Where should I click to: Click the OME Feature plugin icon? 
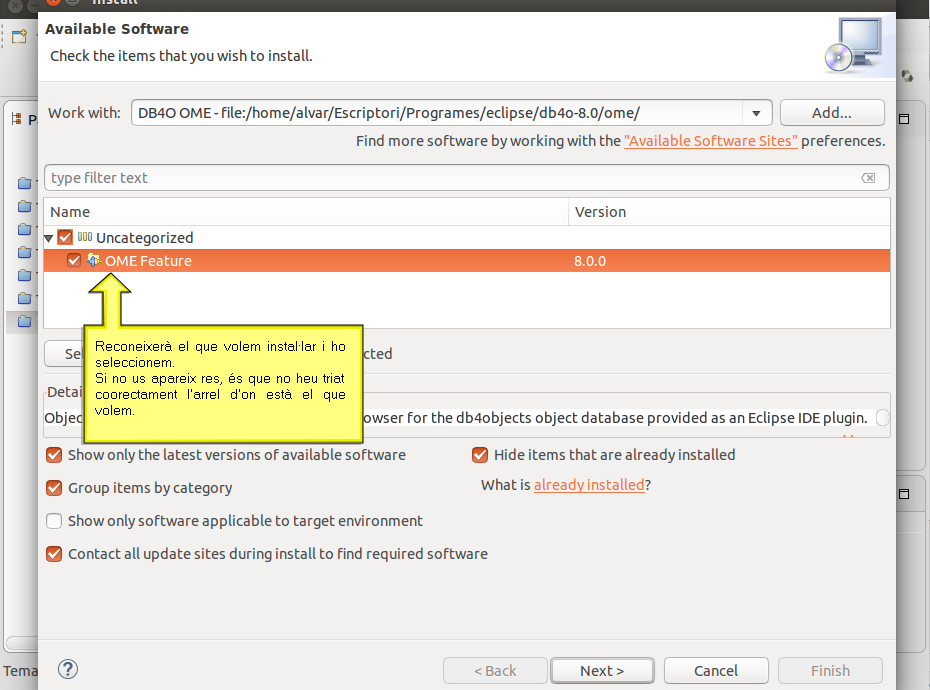click(94, 260)
